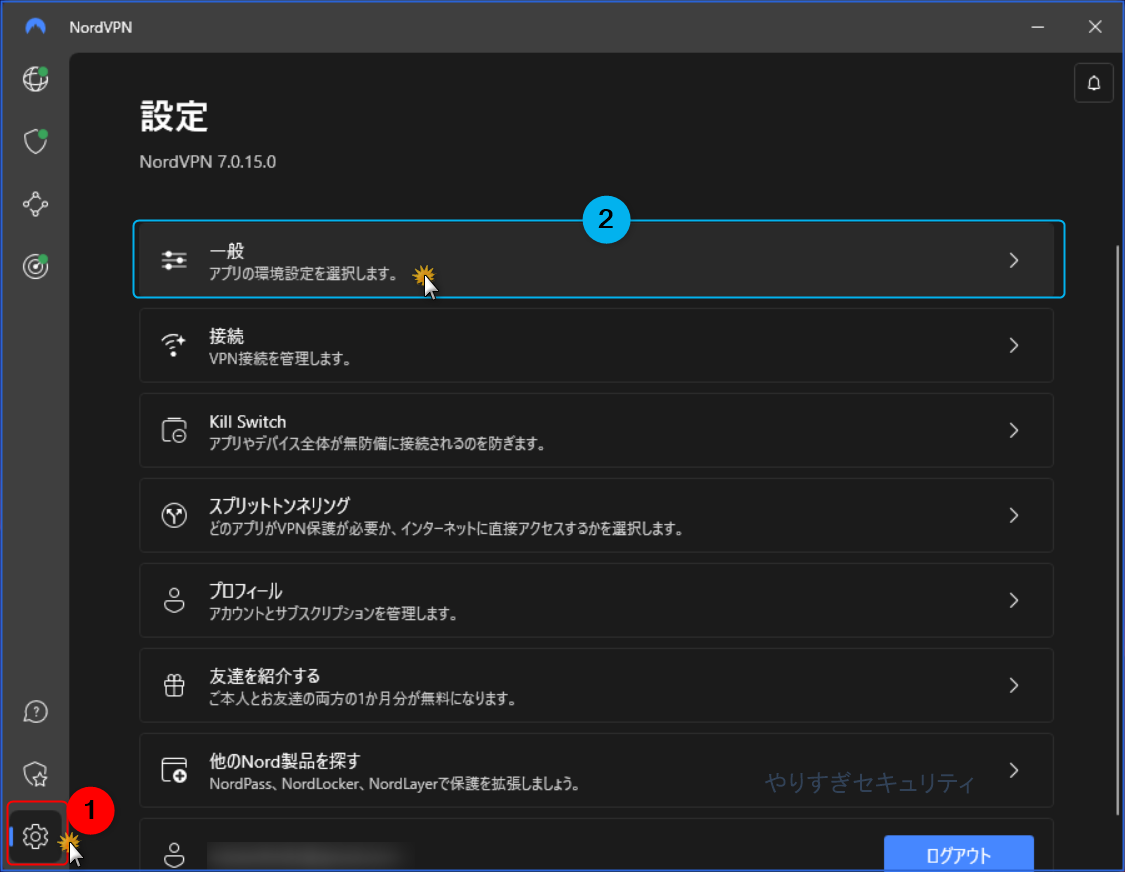Open settings gear icon in sidebar
Image resolution: width=1125 pixels, height=872 pixels.
(x=35, y=836)
